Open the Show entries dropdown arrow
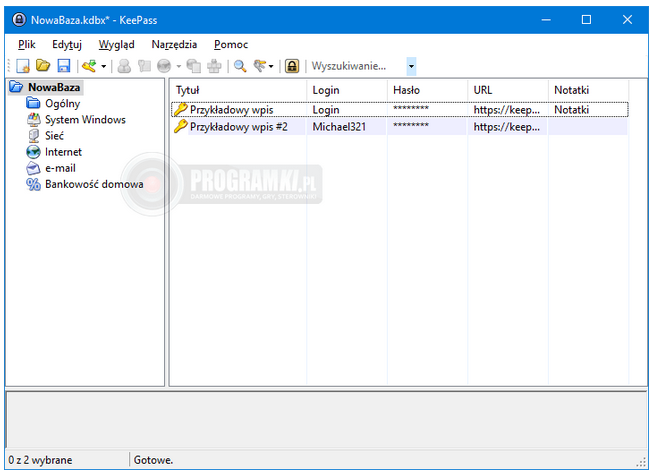This screenshot has height=474, width=654. [x=271, y=66]
